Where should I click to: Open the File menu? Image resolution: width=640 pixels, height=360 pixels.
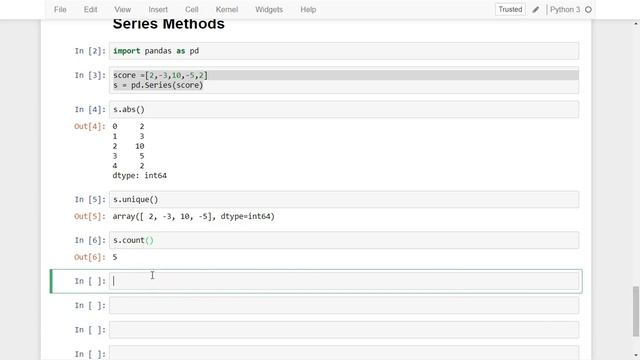60,9
